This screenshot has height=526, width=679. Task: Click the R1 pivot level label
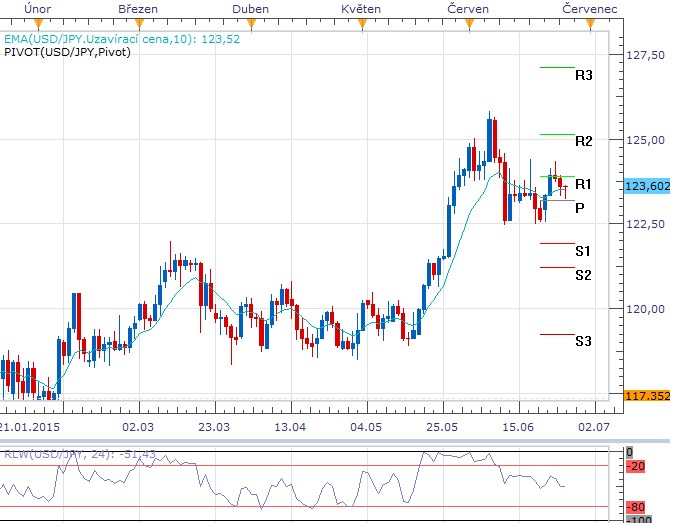[x=583, y=184]
